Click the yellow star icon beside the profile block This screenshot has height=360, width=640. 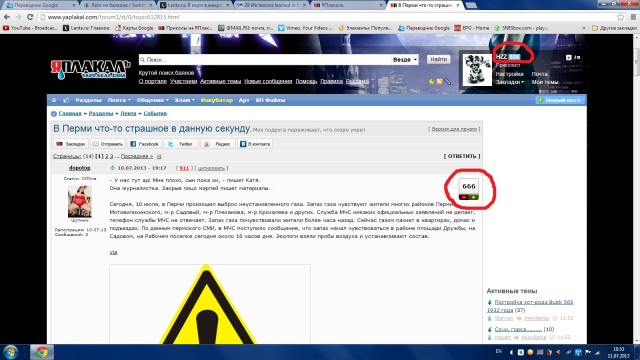(x=431, y=82)
